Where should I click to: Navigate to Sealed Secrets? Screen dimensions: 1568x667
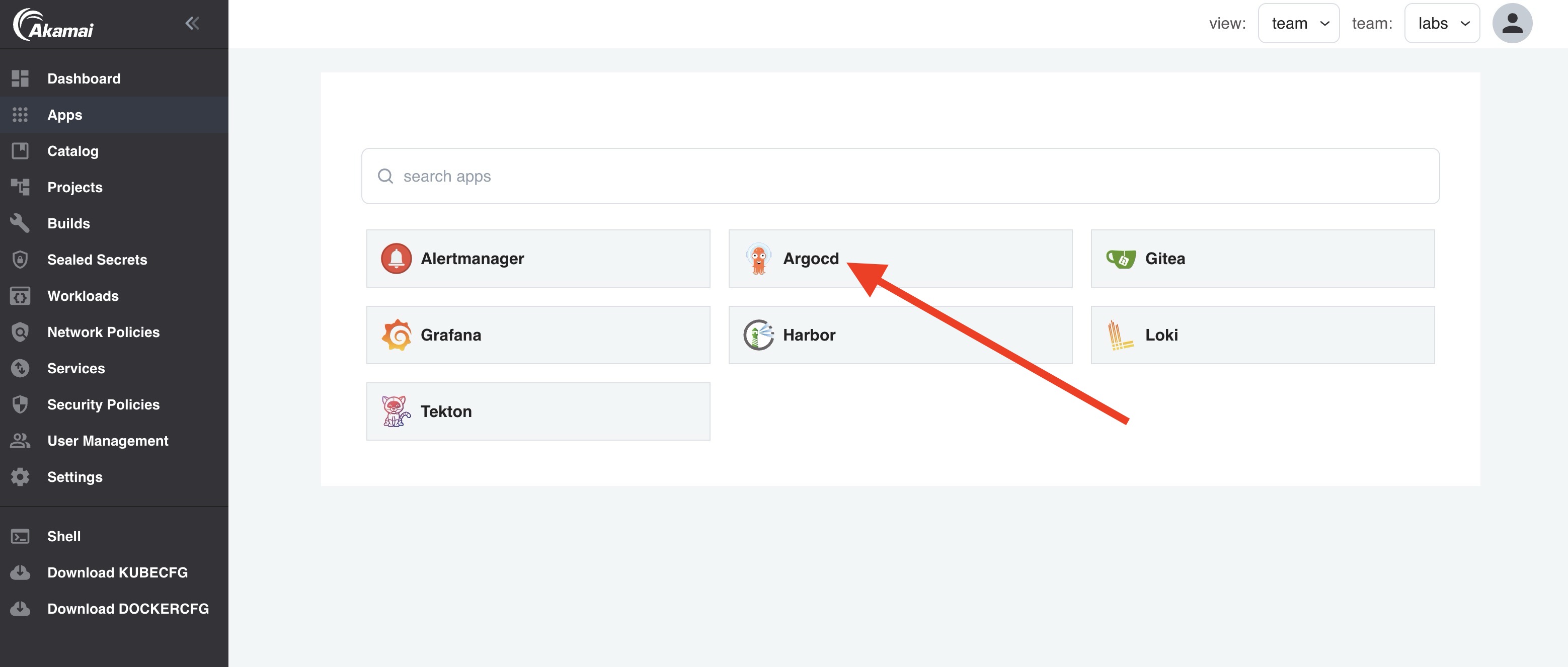[x=97, y=260]
